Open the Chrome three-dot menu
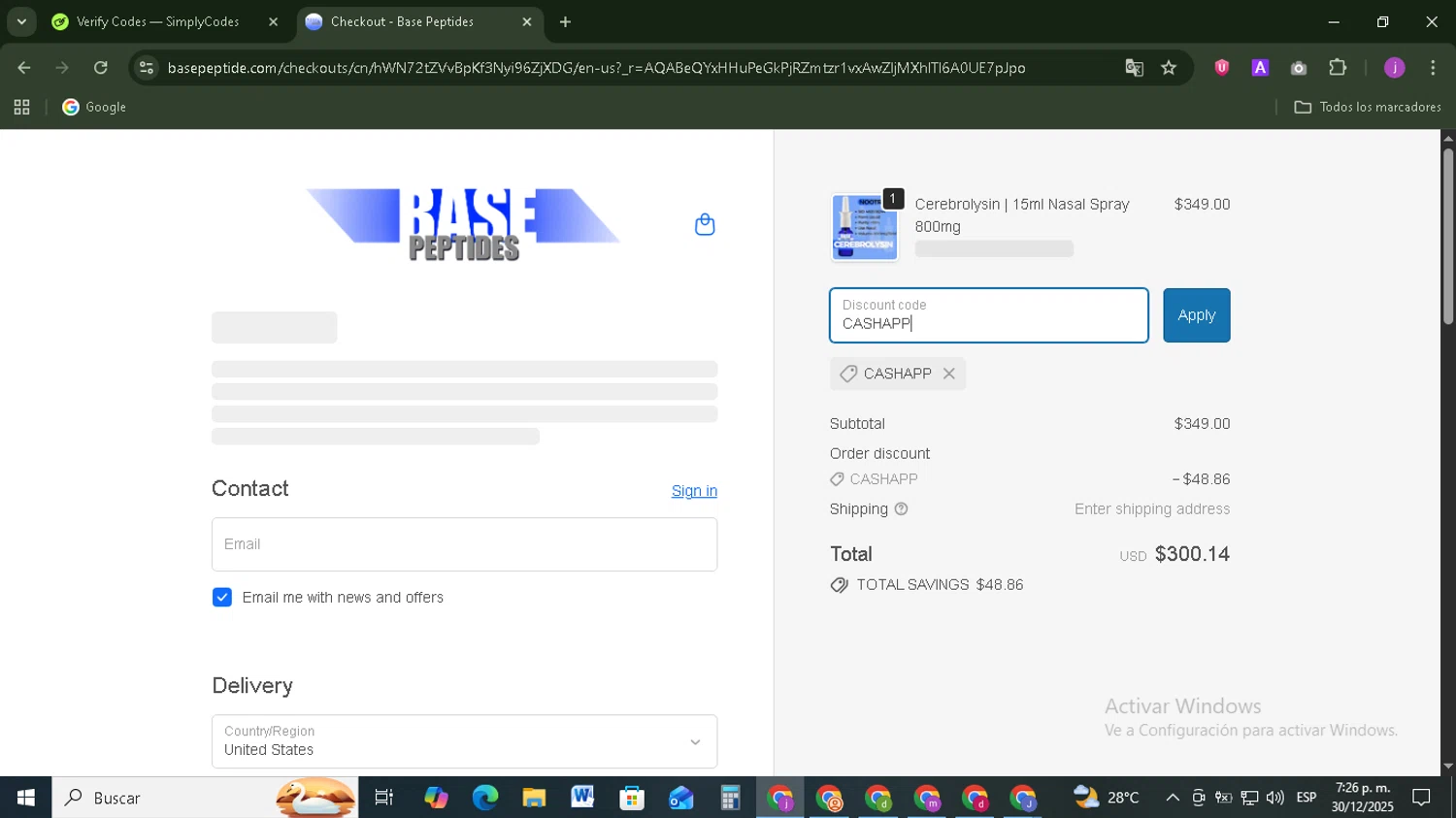Viewport: 1456px width, 818px height. coord(1433,68)
